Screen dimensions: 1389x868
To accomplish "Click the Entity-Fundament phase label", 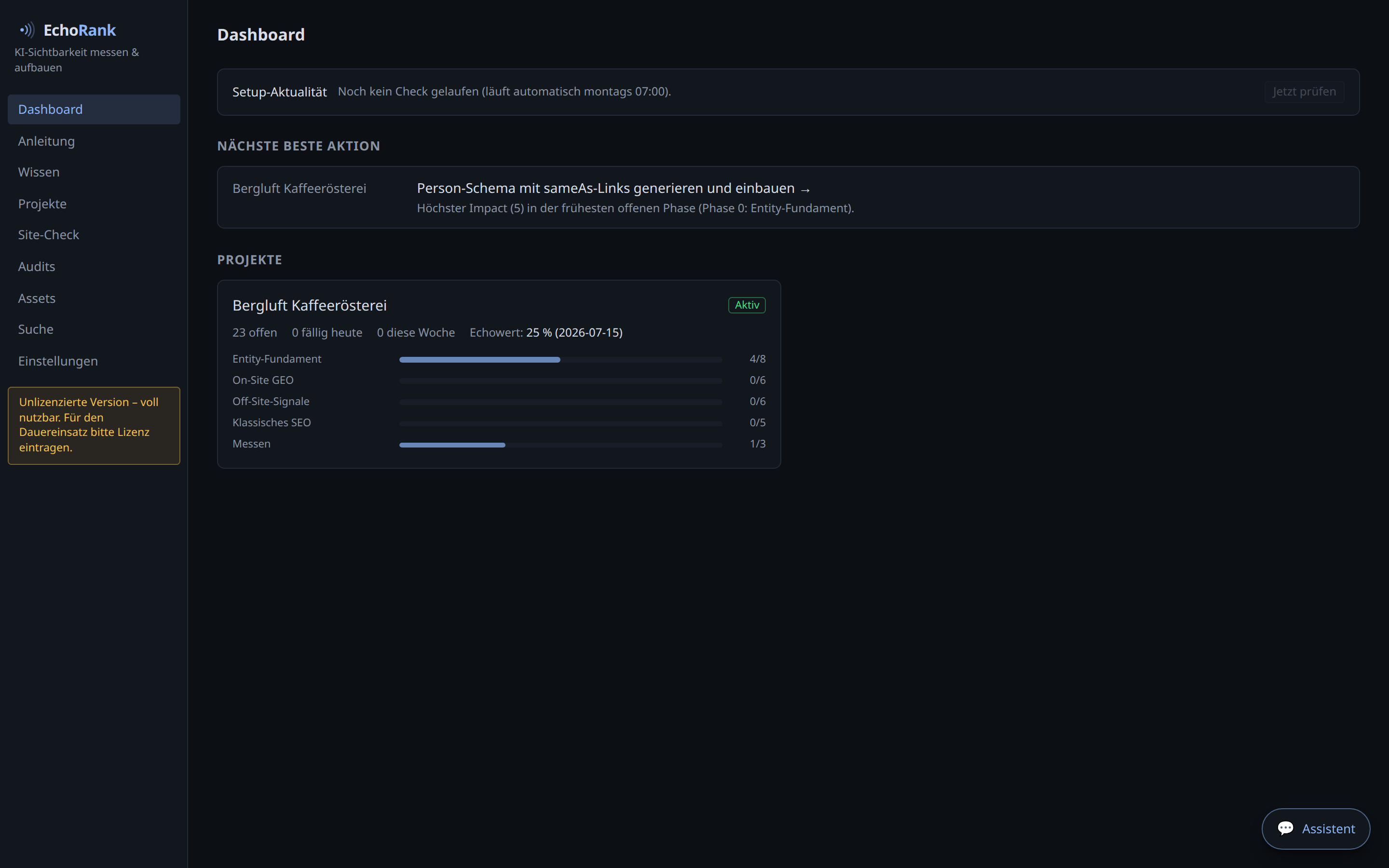I will [x=277, y=359].
